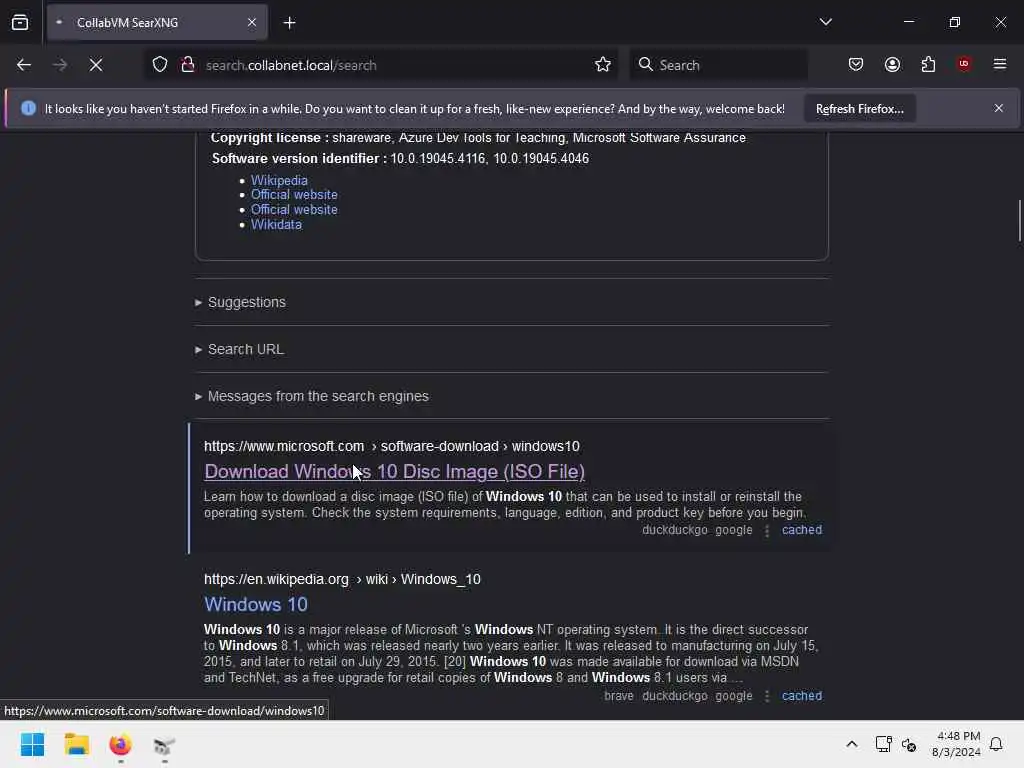
Task: Open Download Windows 10 Disc Image result
Action: coord(394,472)
